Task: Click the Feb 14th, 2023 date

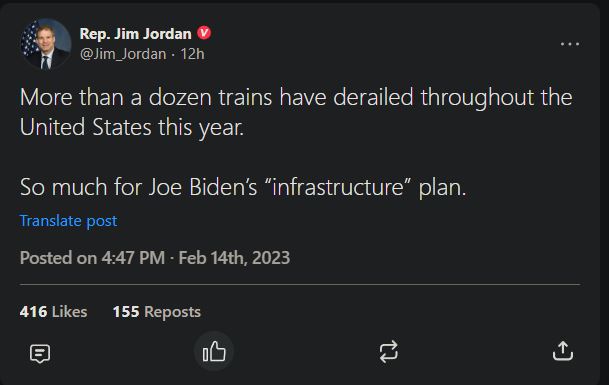Action: click(234, 258)
